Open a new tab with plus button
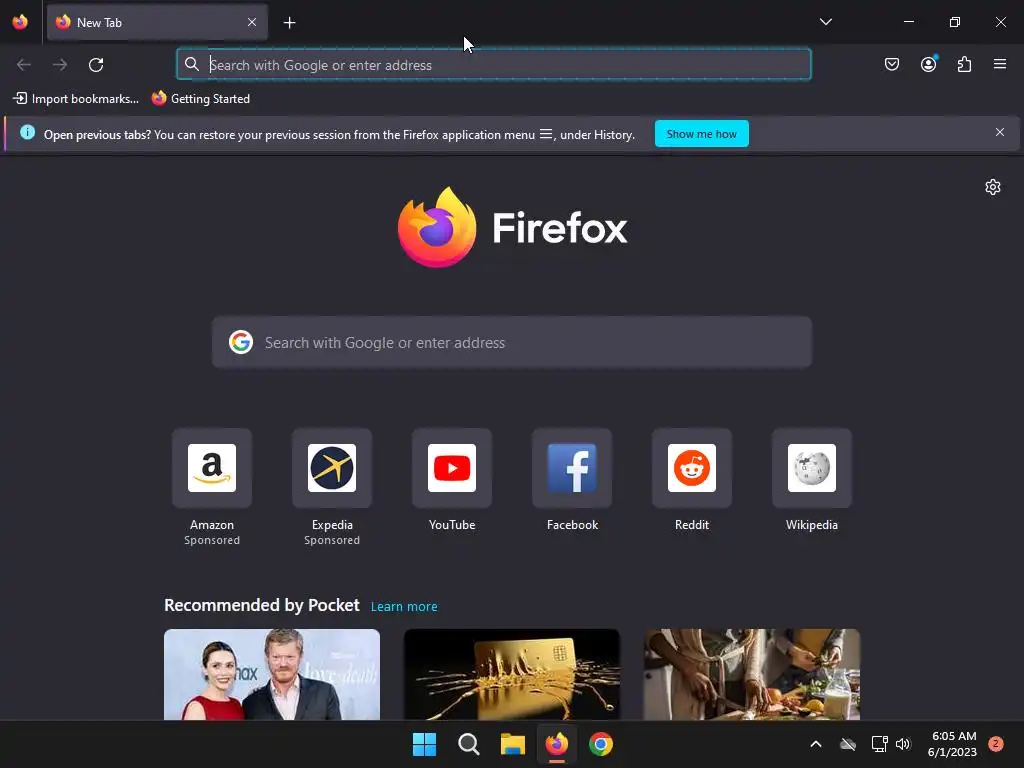This screenshot has height=768, width=1024. click(289, 23)
